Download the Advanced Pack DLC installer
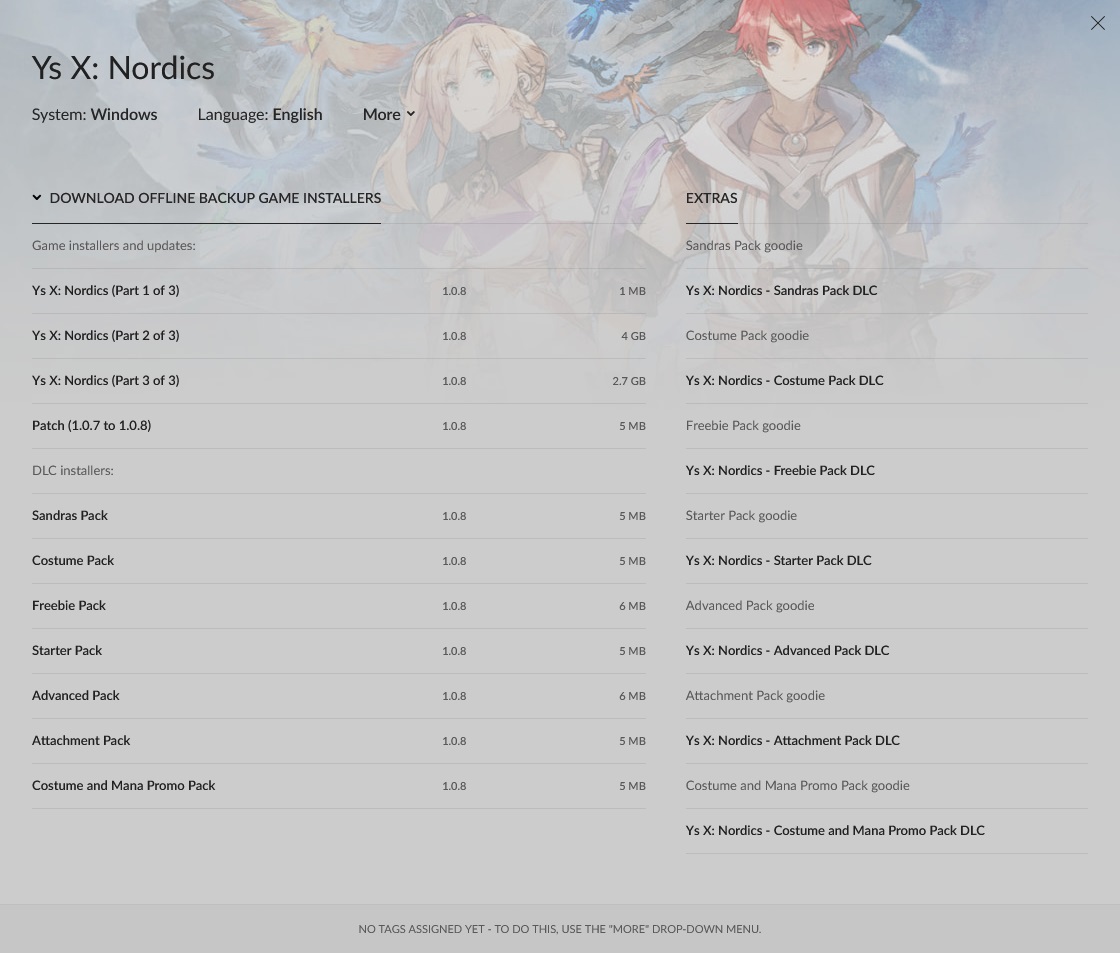1120x953 pixels. 339,696
